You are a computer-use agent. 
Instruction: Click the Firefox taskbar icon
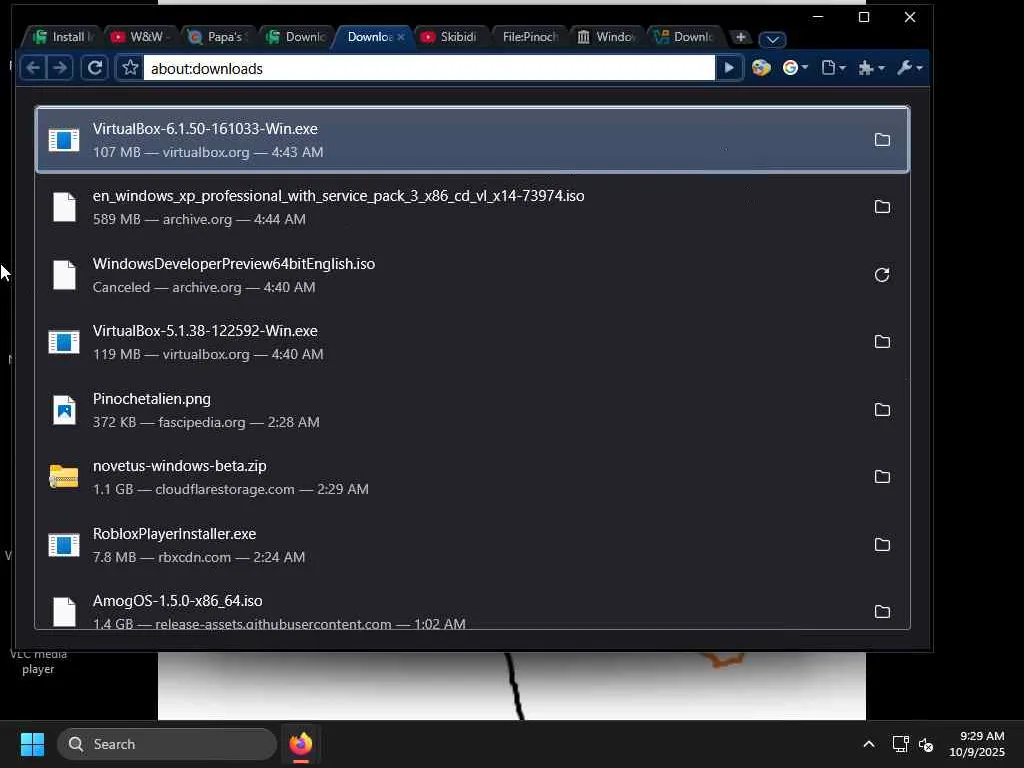coord(300,744)
